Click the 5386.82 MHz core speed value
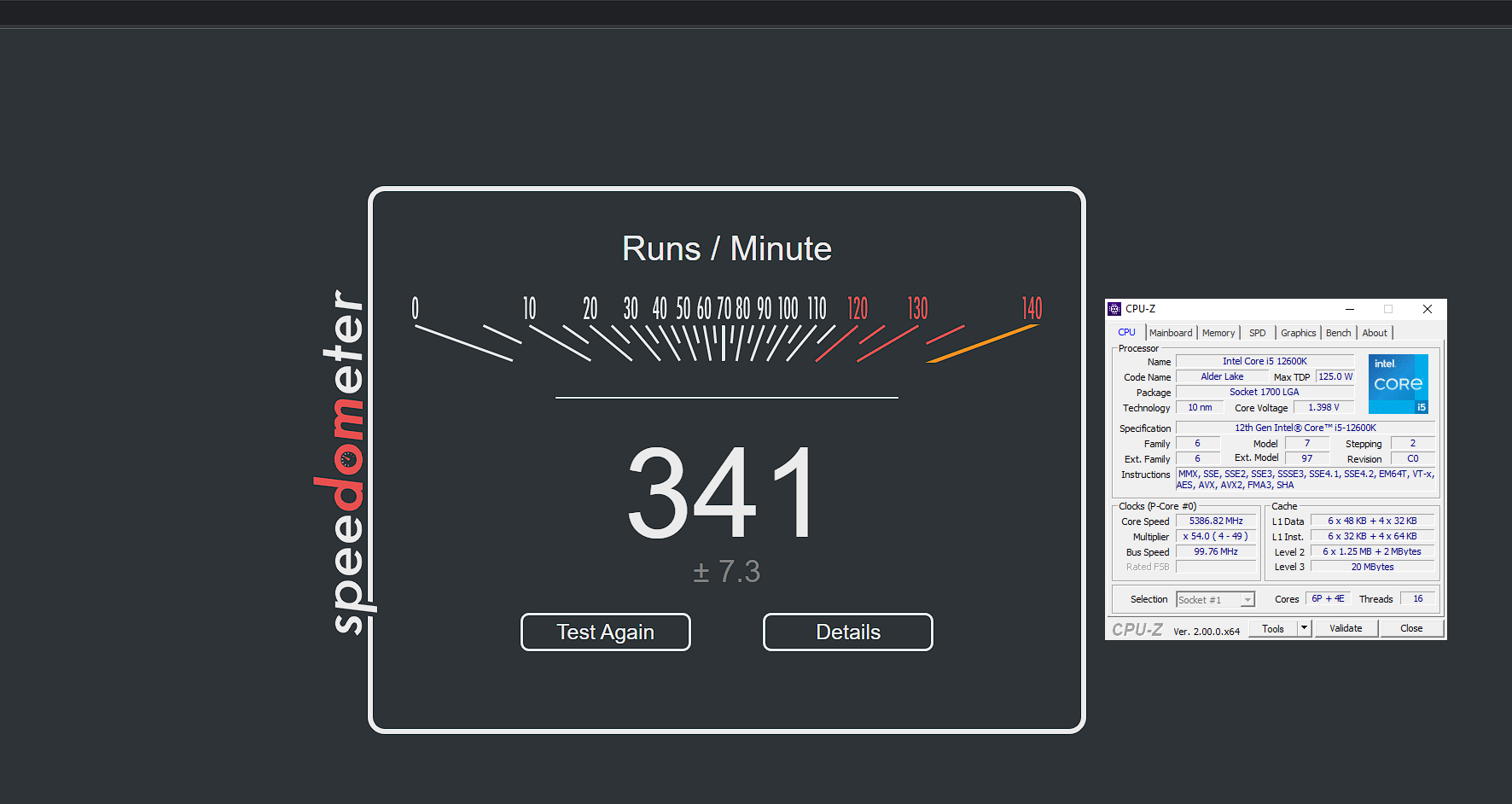The width and height of the screenshot is (1512, 804). point(1216,521)
